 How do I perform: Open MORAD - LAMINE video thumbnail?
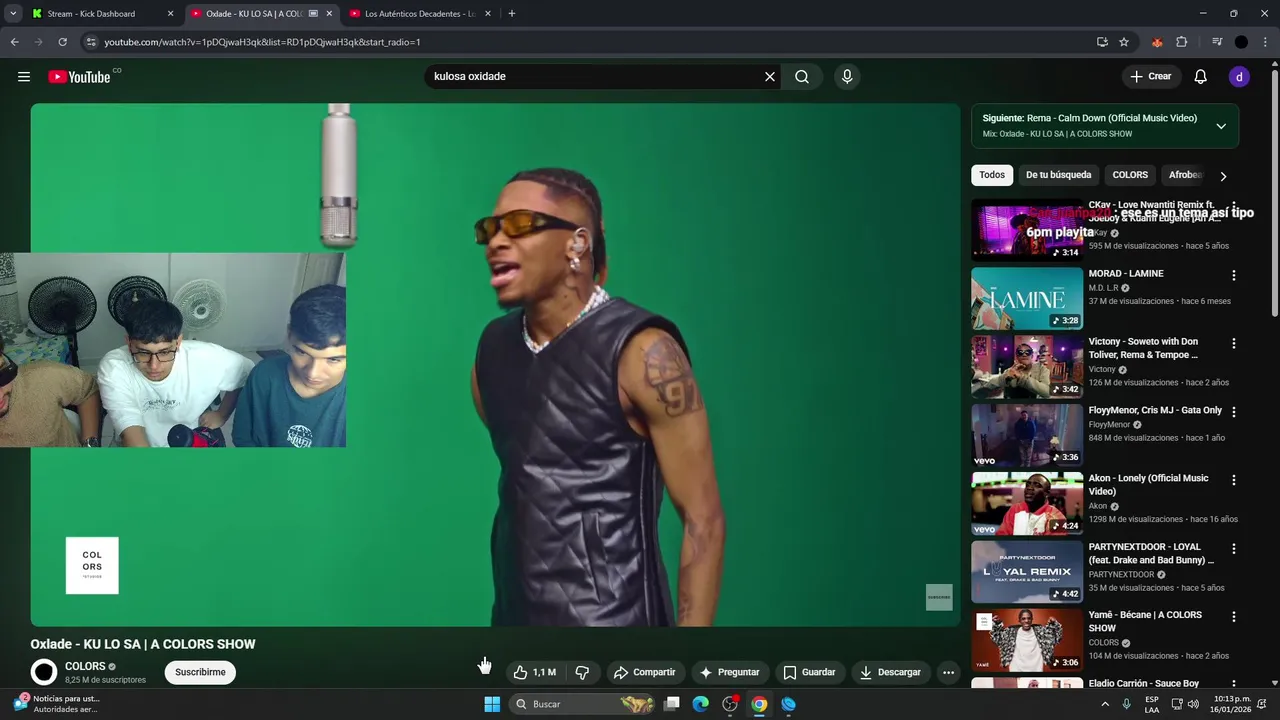pyautogui.click(x=1027, y=298)
